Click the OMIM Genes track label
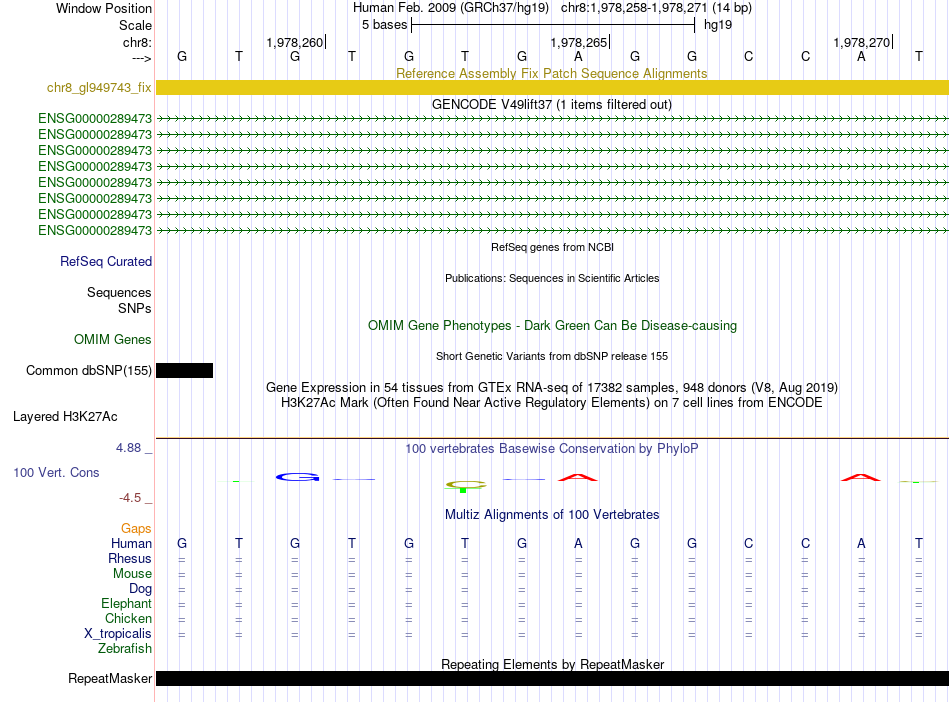This screenshot has height=702, width=950. (113, 340)
